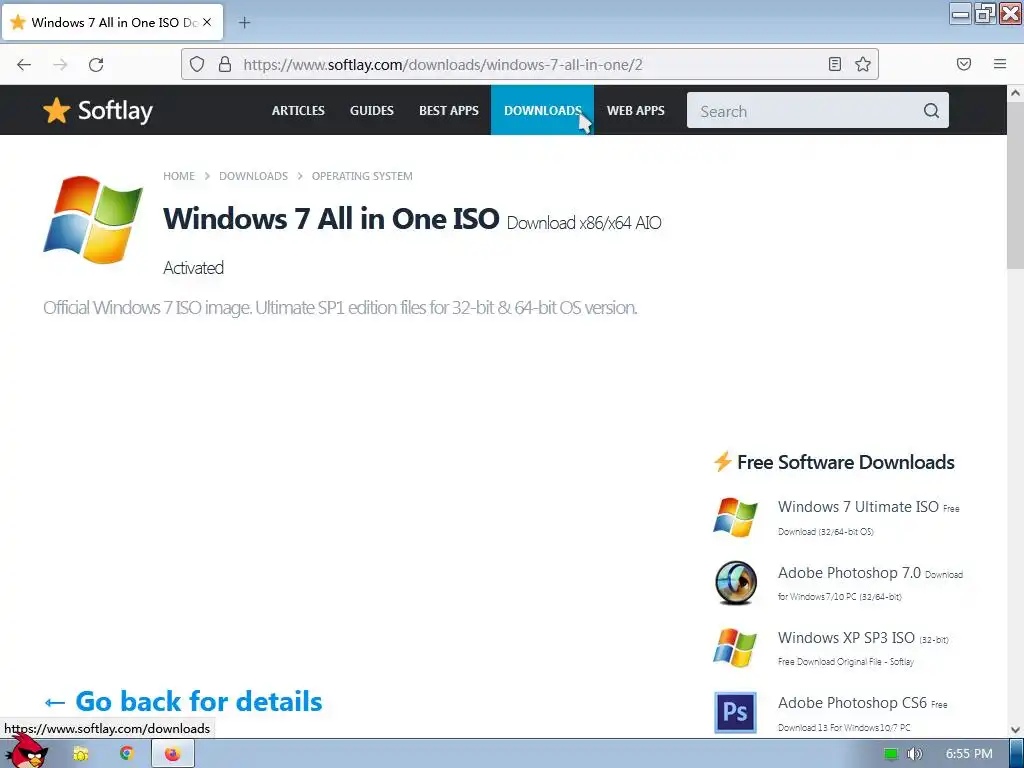Open the Windows 7 Ultimate ISO link
The width and height of the screenshot is (1024, 768).
[x=857, y=507]
